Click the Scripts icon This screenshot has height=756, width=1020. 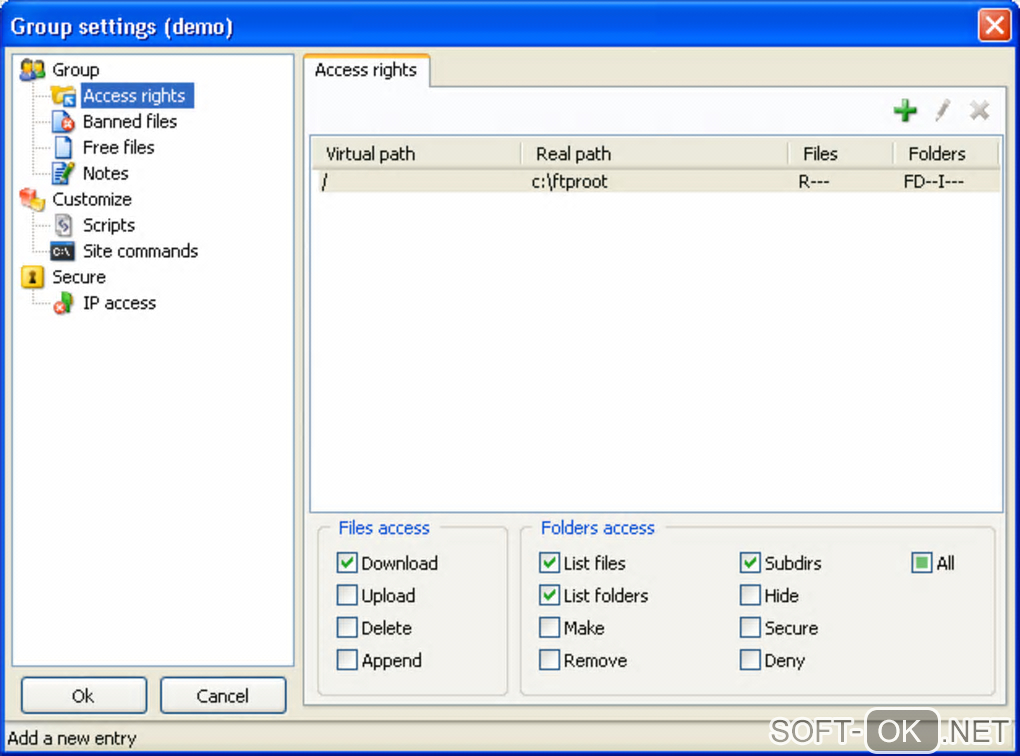point(63,225)
